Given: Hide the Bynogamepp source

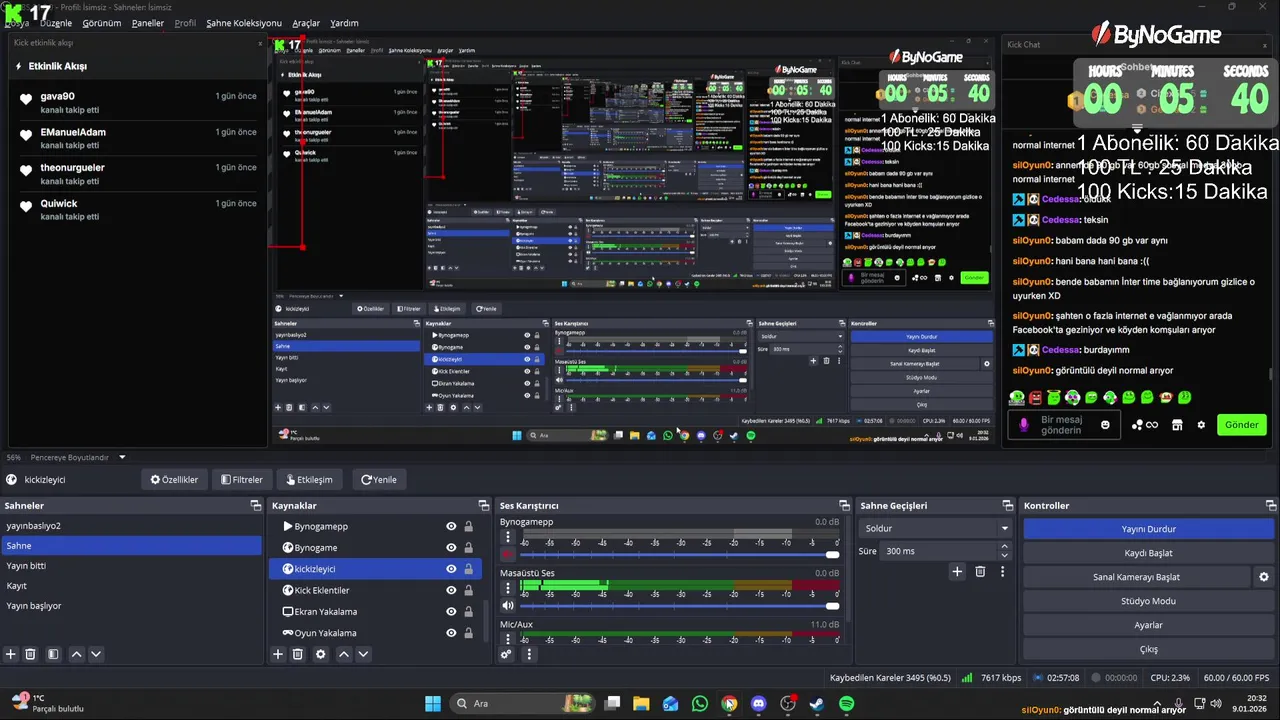Looking at the screenshot, I should coord(451,527).
